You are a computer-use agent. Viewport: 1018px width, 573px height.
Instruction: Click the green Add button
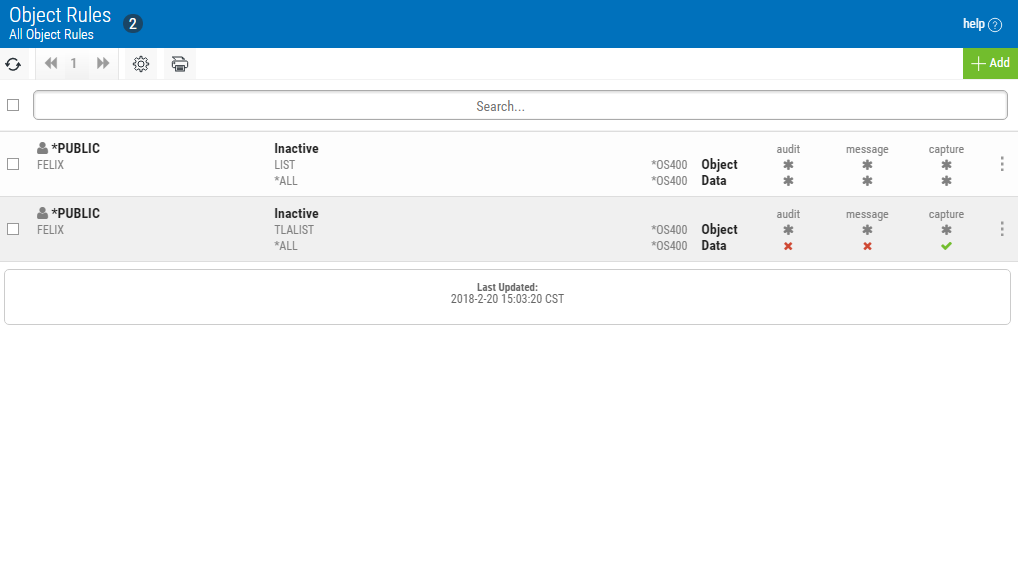990,63
